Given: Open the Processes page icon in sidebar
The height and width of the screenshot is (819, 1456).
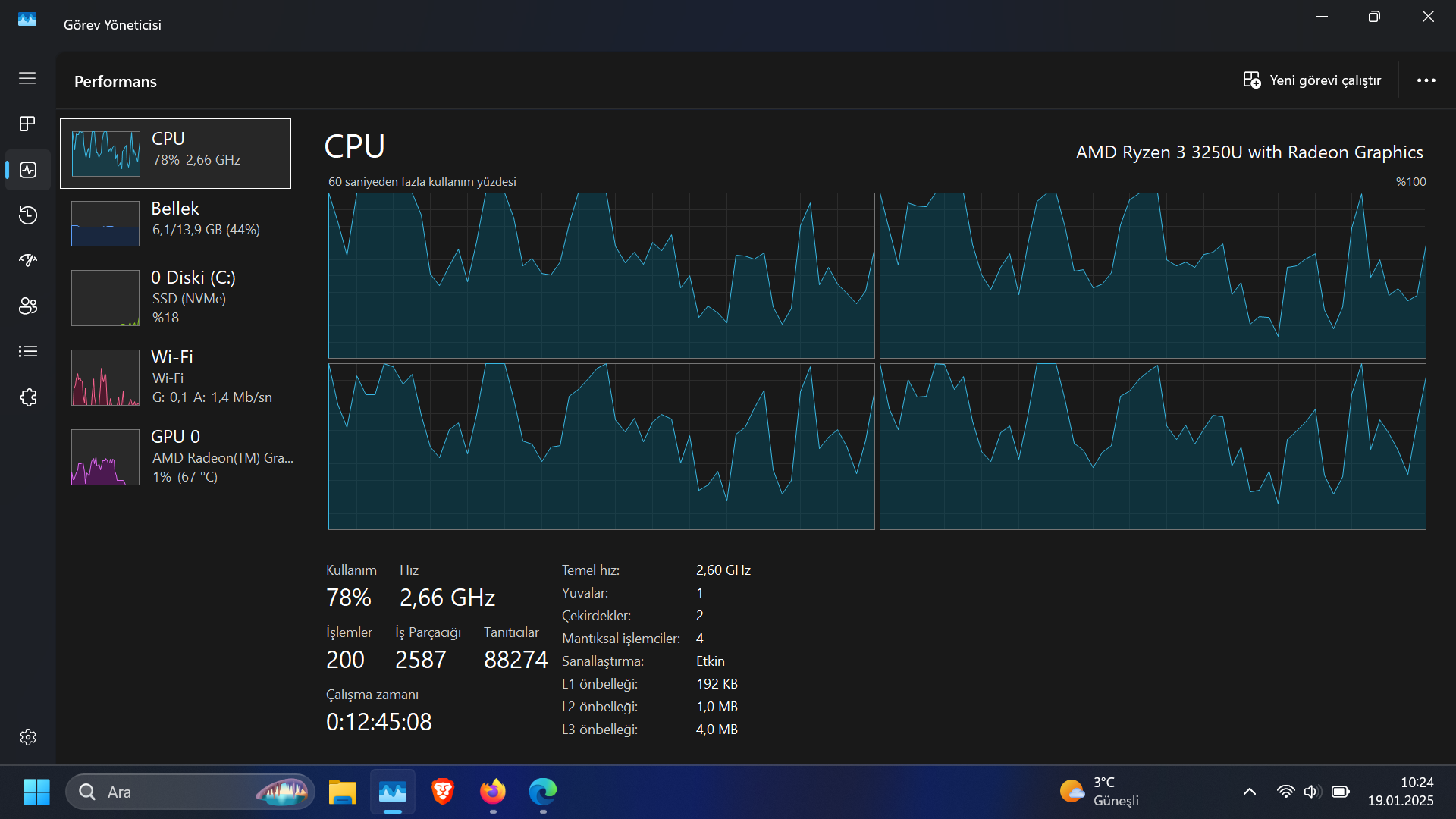Looking at the screenshot, I should pos(27,124).
